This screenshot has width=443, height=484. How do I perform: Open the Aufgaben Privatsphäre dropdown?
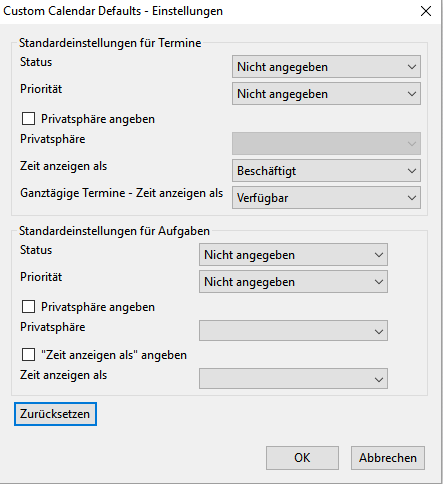pos(293,331)
